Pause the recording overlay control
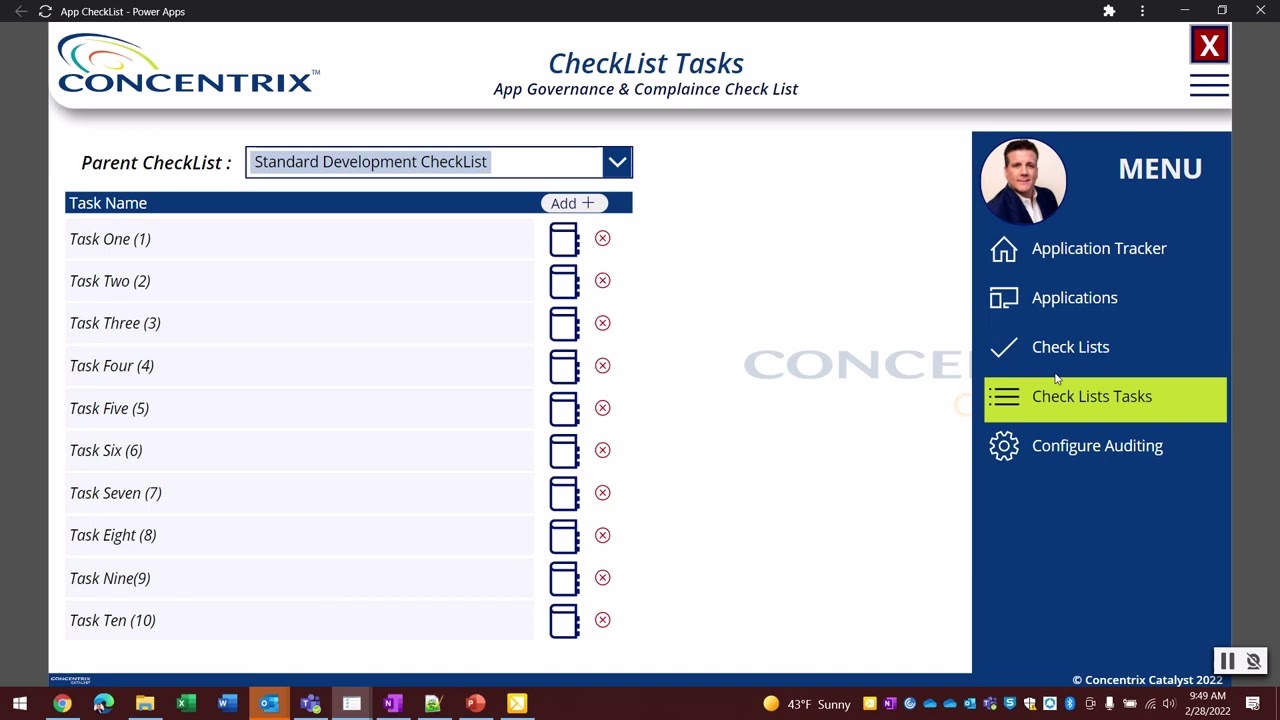 click(1227, 661)
